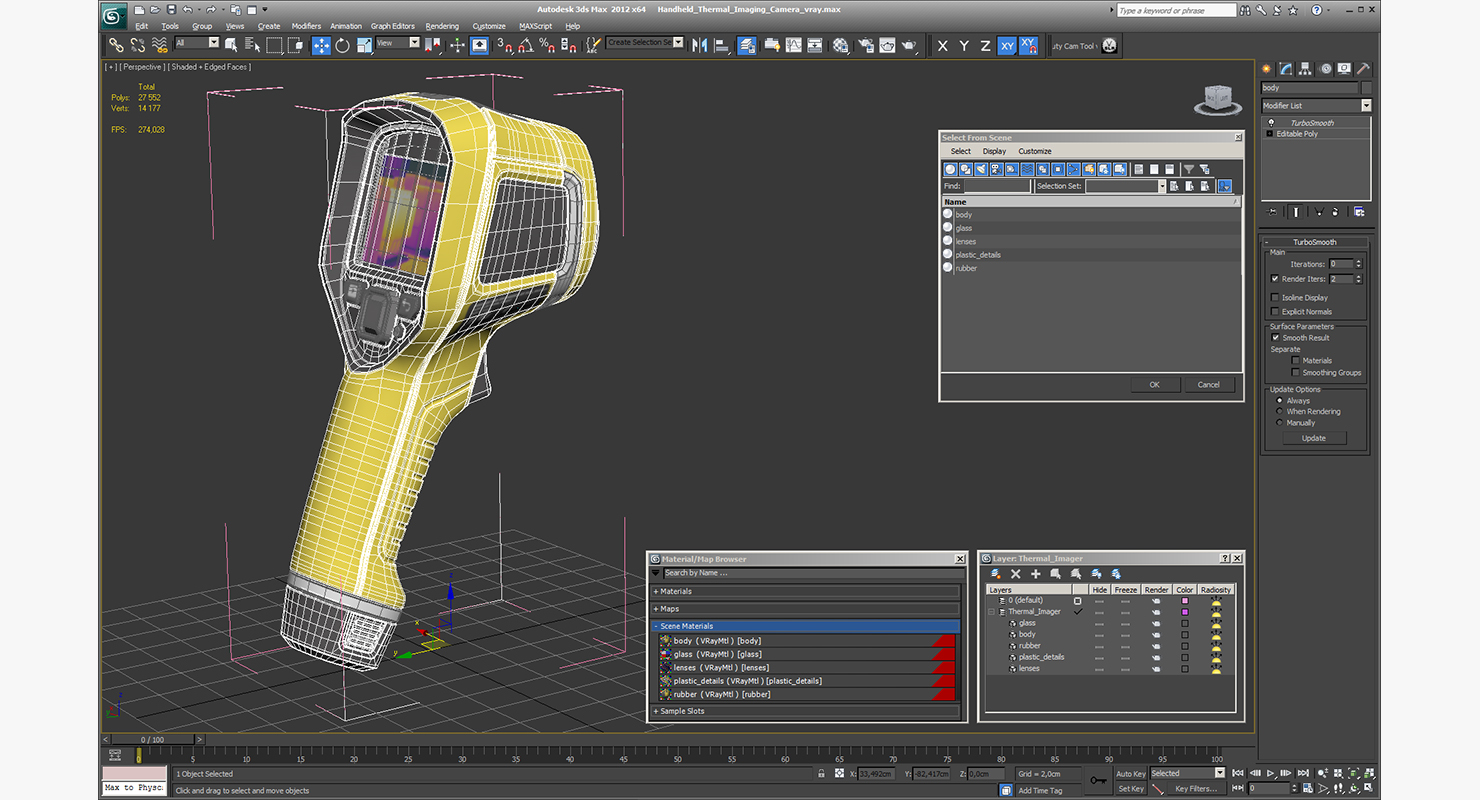Open Curve Editor from the toolbar
The width and height of the screenshot is (1480, 800).
point(794,45)
